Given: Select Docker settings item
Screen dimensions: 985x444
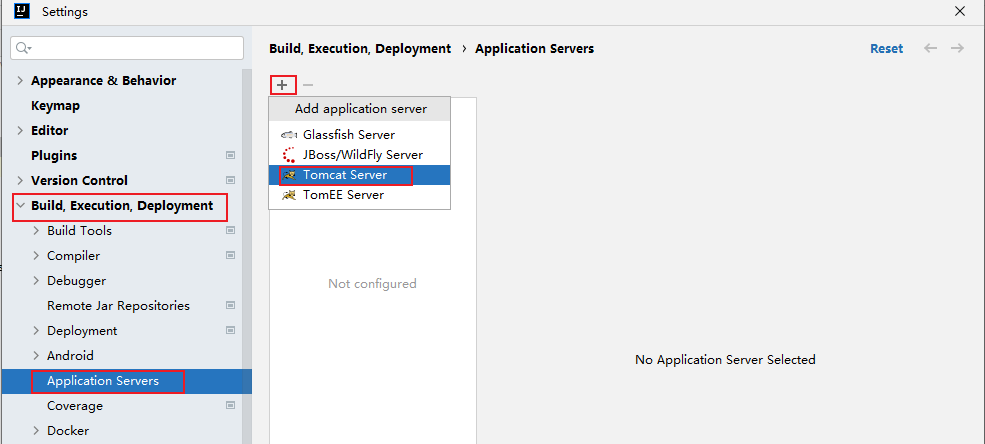Looking at the screenshot, I should pos(68,431).
